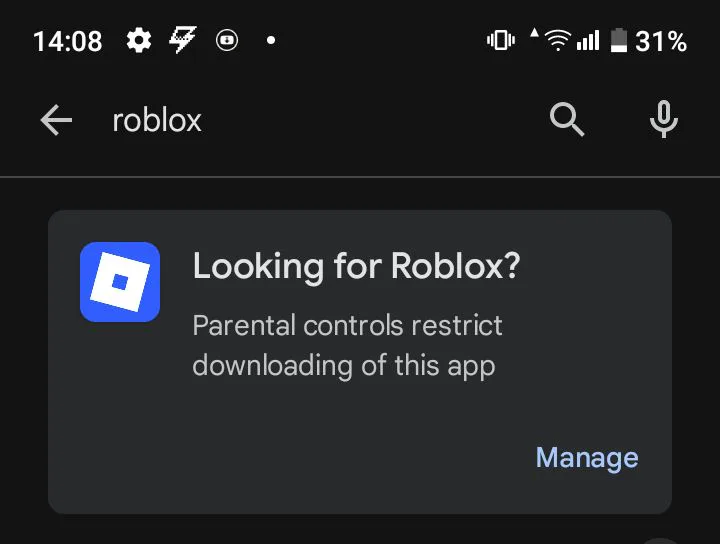
Task: Tap the Wi-Fi status icon
Action: point(558,40)
